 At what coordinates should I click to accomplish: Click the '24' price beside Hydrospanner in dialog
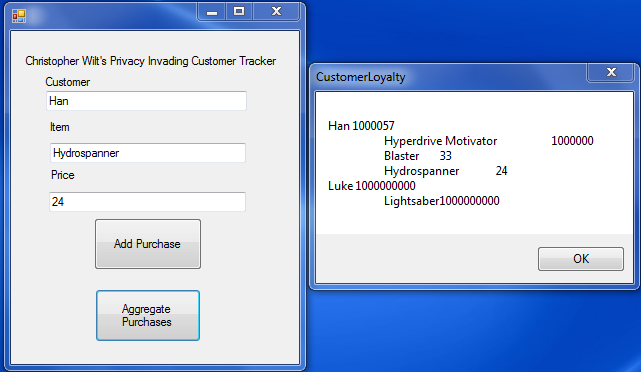[x=502, y=171]
